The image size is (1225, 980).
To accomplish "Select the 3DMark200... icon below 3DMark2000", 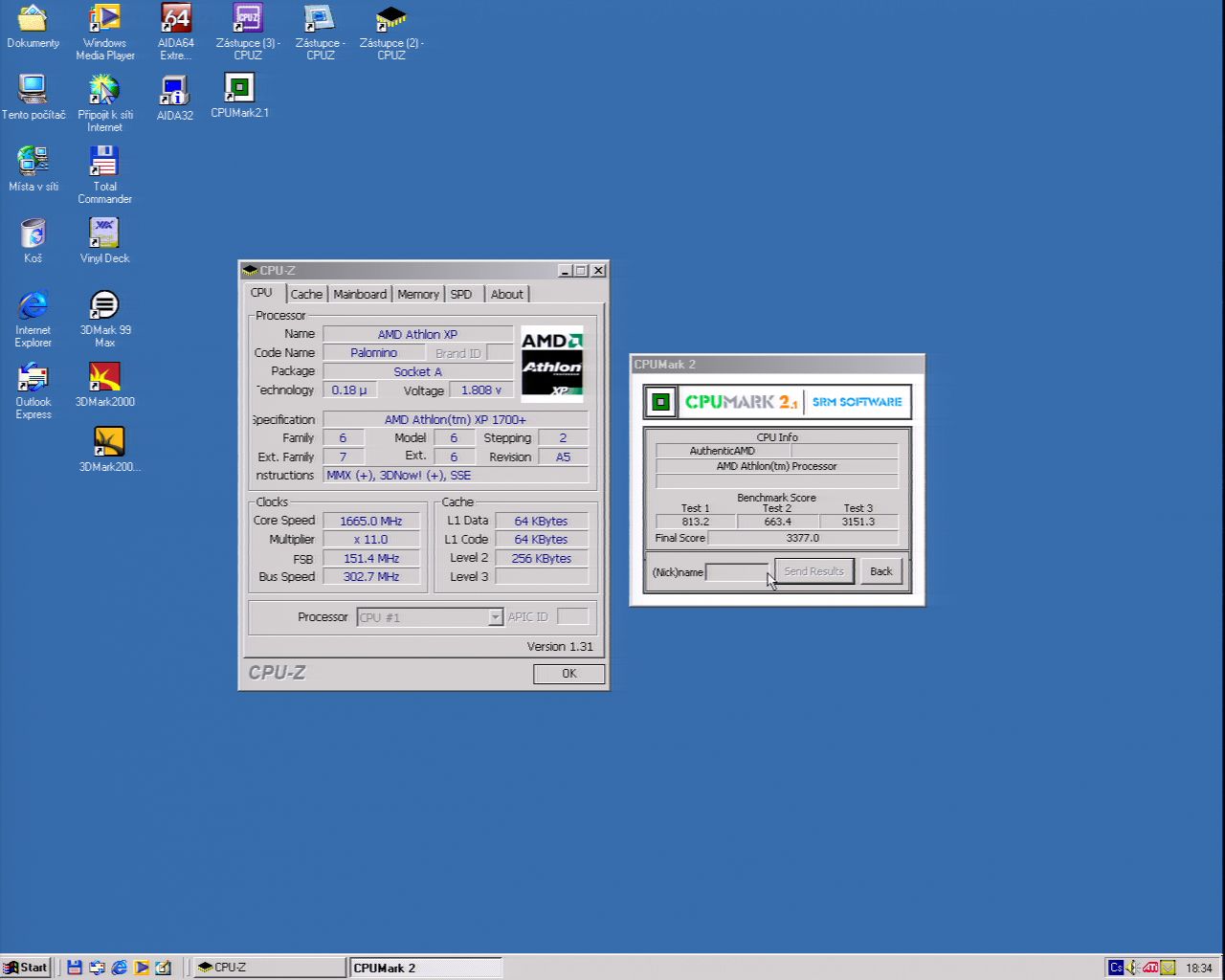I will tap(109, 450).
